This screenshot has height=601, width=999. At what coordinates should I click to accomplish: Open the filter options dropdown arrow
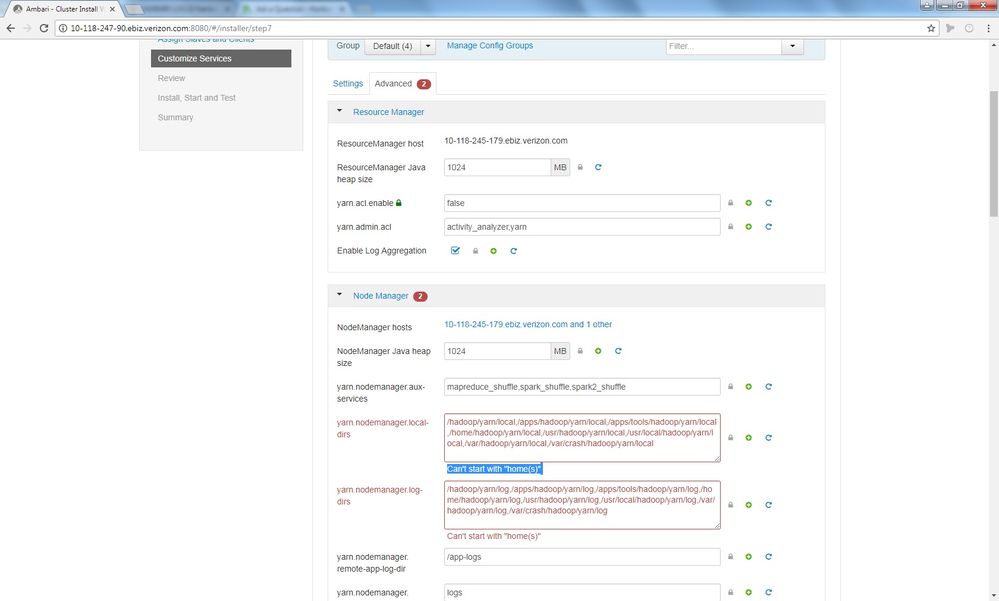pos(792,46)
